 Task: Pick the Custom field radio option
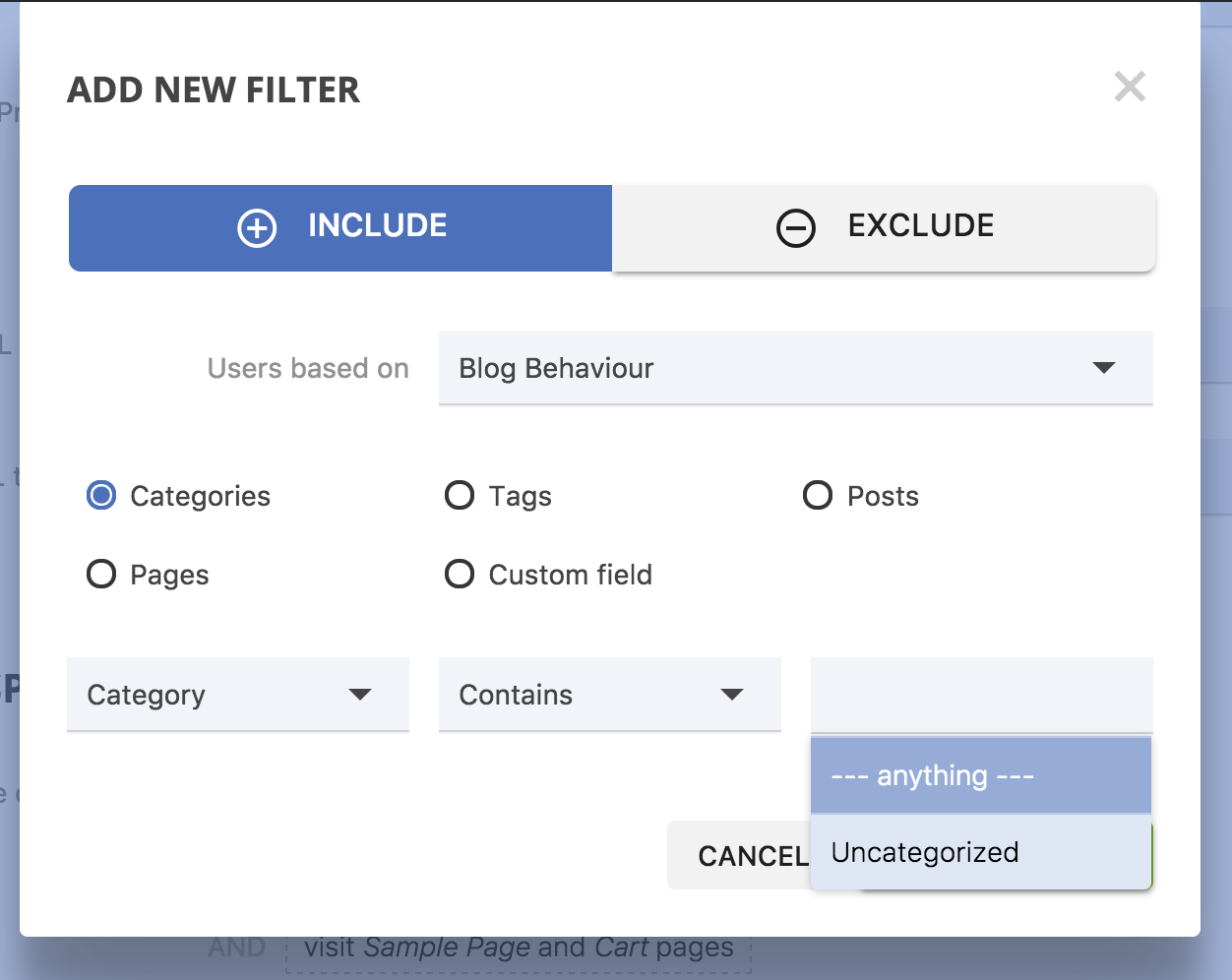460,574
